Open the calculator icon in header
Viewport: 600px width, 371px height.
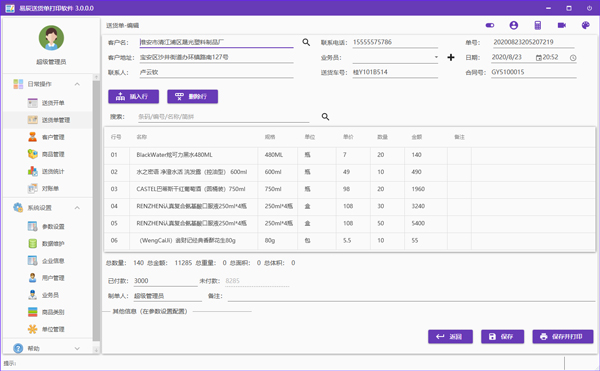(538, 25)
